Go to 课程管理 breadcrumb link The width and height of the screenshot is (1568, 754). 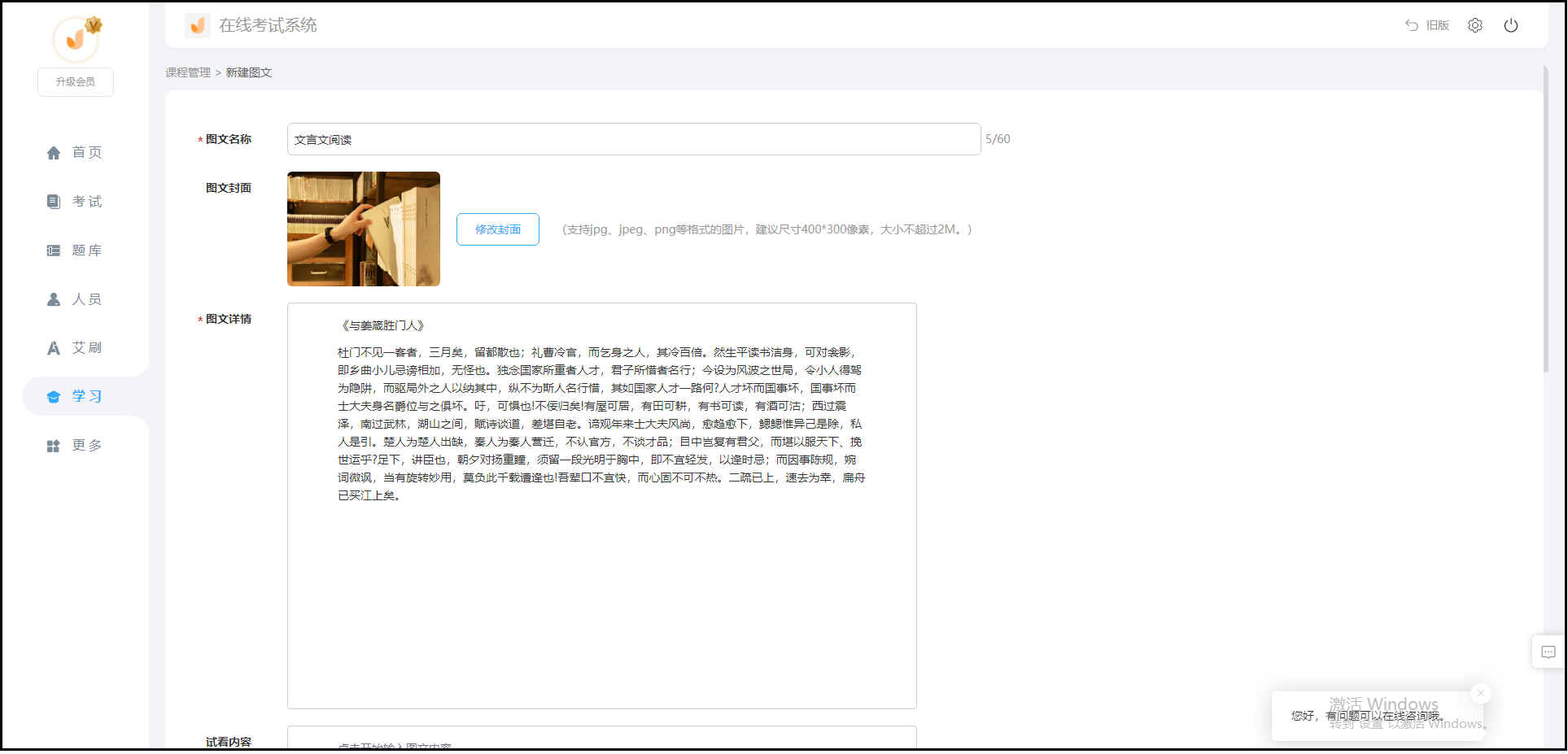[x=188, y=72]
